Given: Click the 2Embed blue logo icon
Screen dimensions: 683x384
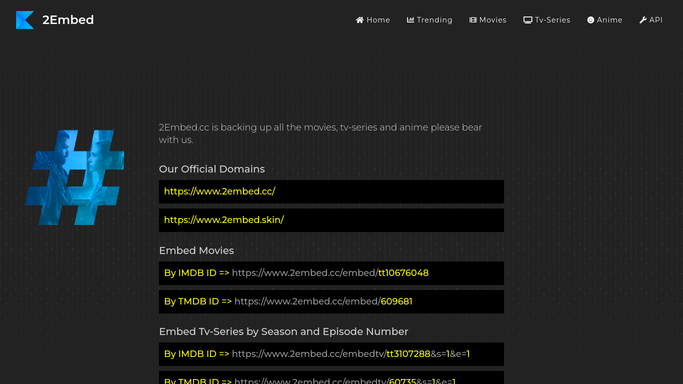Looking at the screenshot, I should (x=25, y=20).
